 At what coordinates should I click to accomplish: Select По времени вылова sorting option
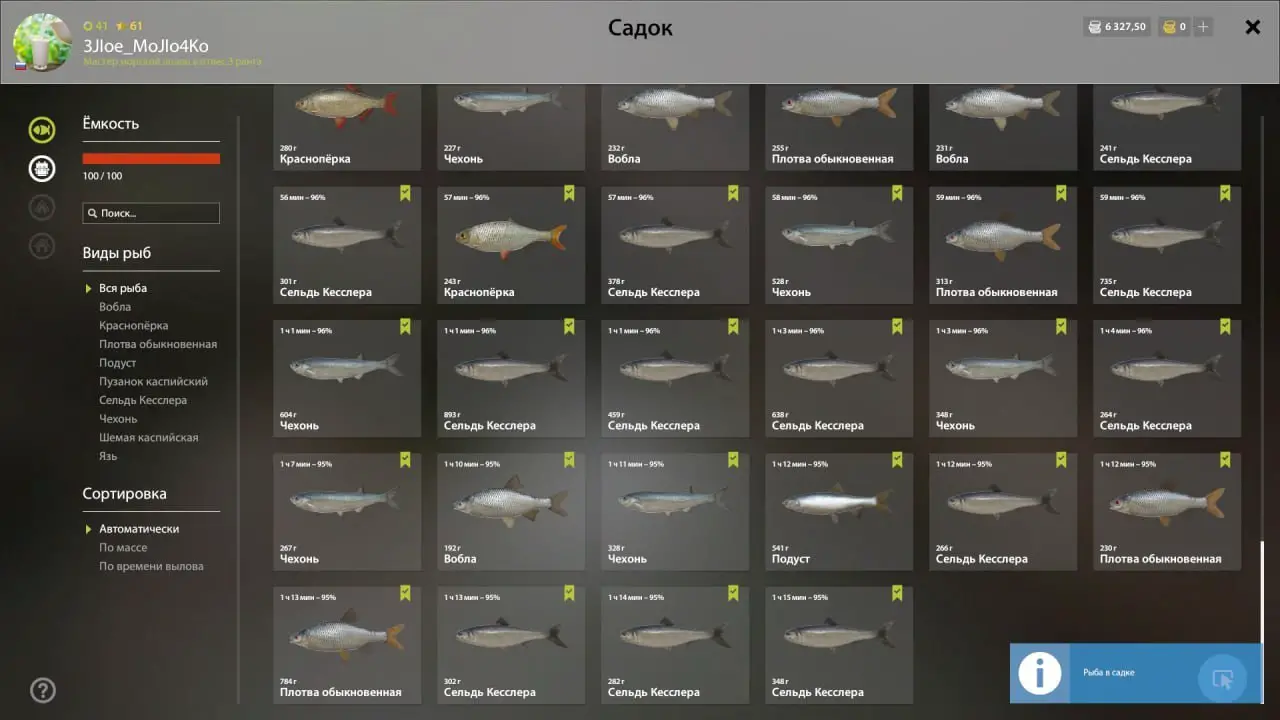(151, 566)
